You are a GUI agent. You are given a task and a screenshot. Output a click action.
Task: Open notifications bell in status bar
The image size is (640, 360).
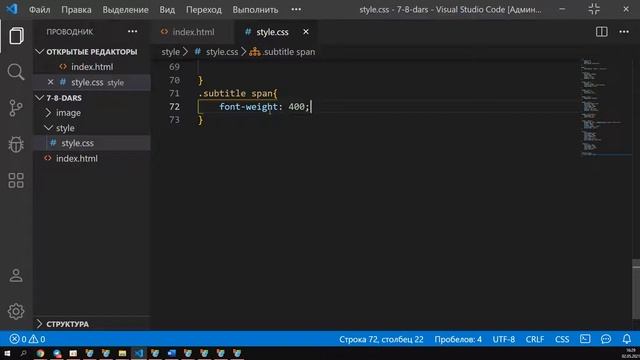[x=627, y=339]
